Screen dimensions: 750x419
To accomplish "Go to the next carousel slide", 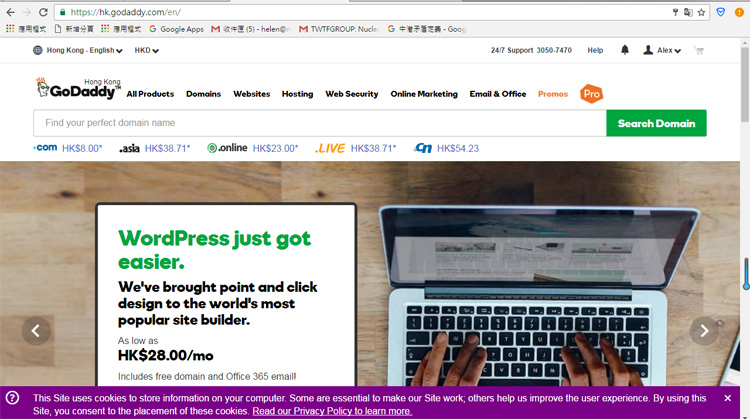I will pyautogui.click(x=704, y=331).
